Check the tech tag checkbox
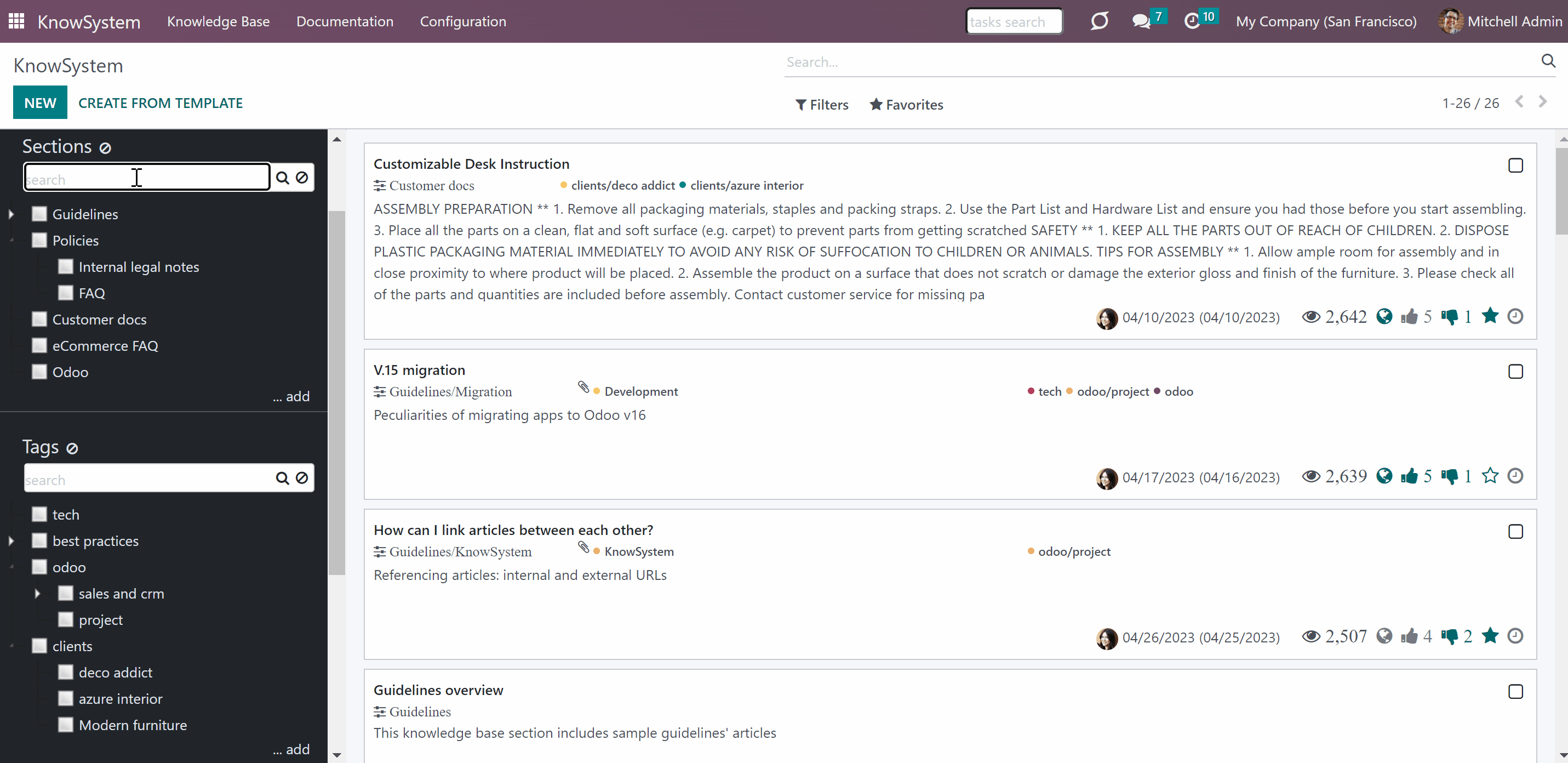Viewport: 1568px width, 763px height. point(39,514)
